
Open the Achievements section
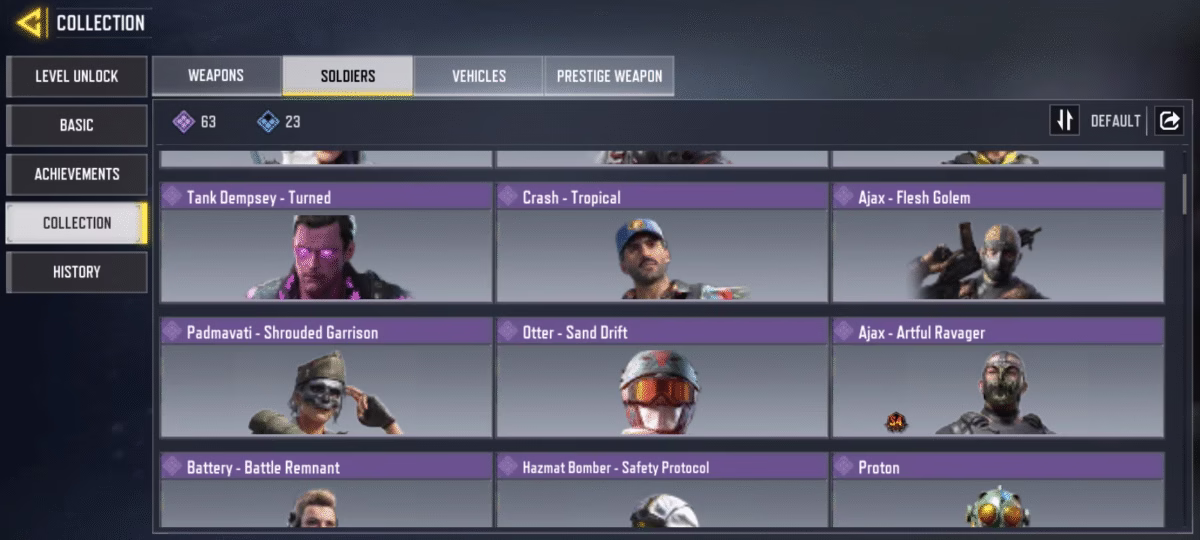point(77,174)
